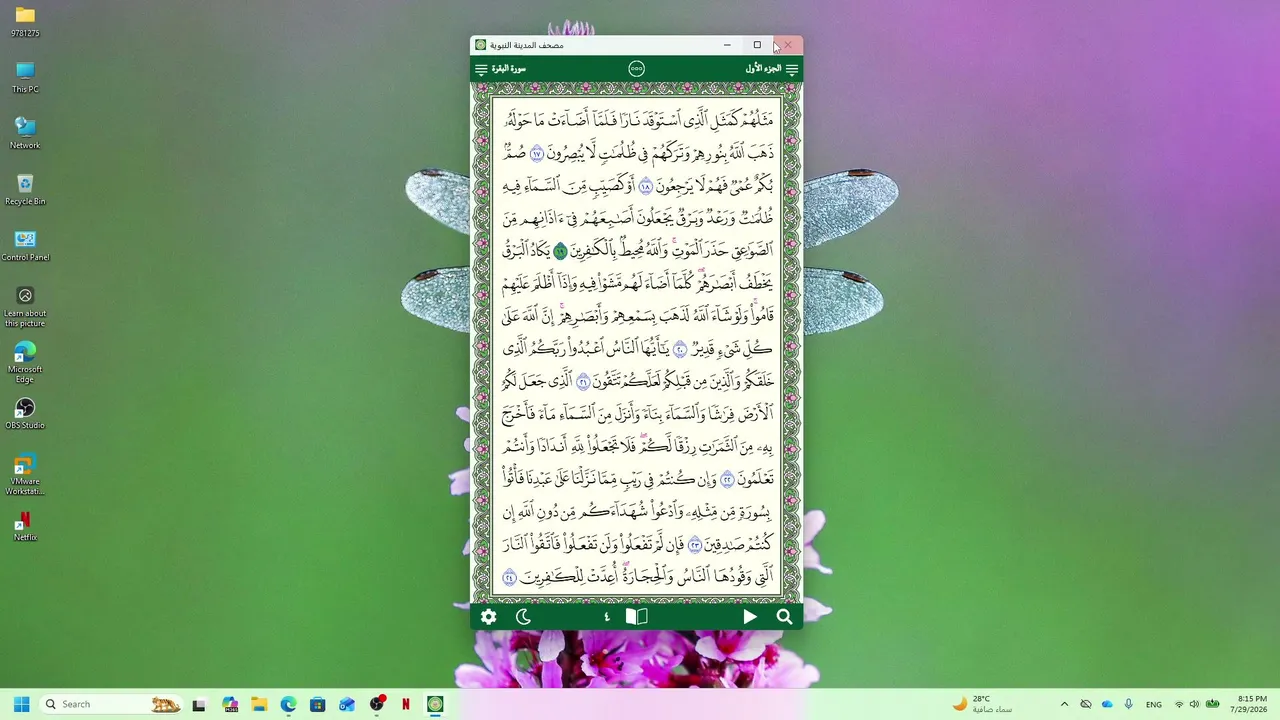Close the mushaf window
The height and width of the screenshot is (720, 1280).
[787, 45]
